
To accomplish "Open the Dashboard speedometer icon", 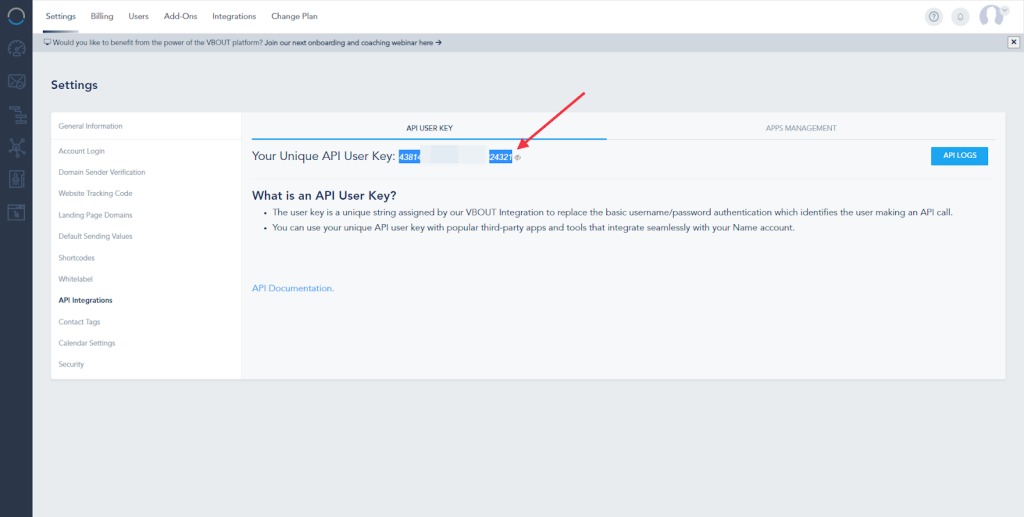I will pyautogui.click(x=16, y=48).
